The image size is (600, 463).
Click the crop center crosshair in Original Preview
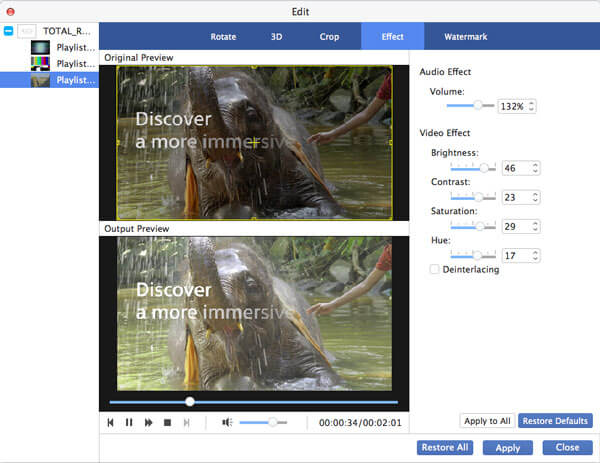(254, 143)
